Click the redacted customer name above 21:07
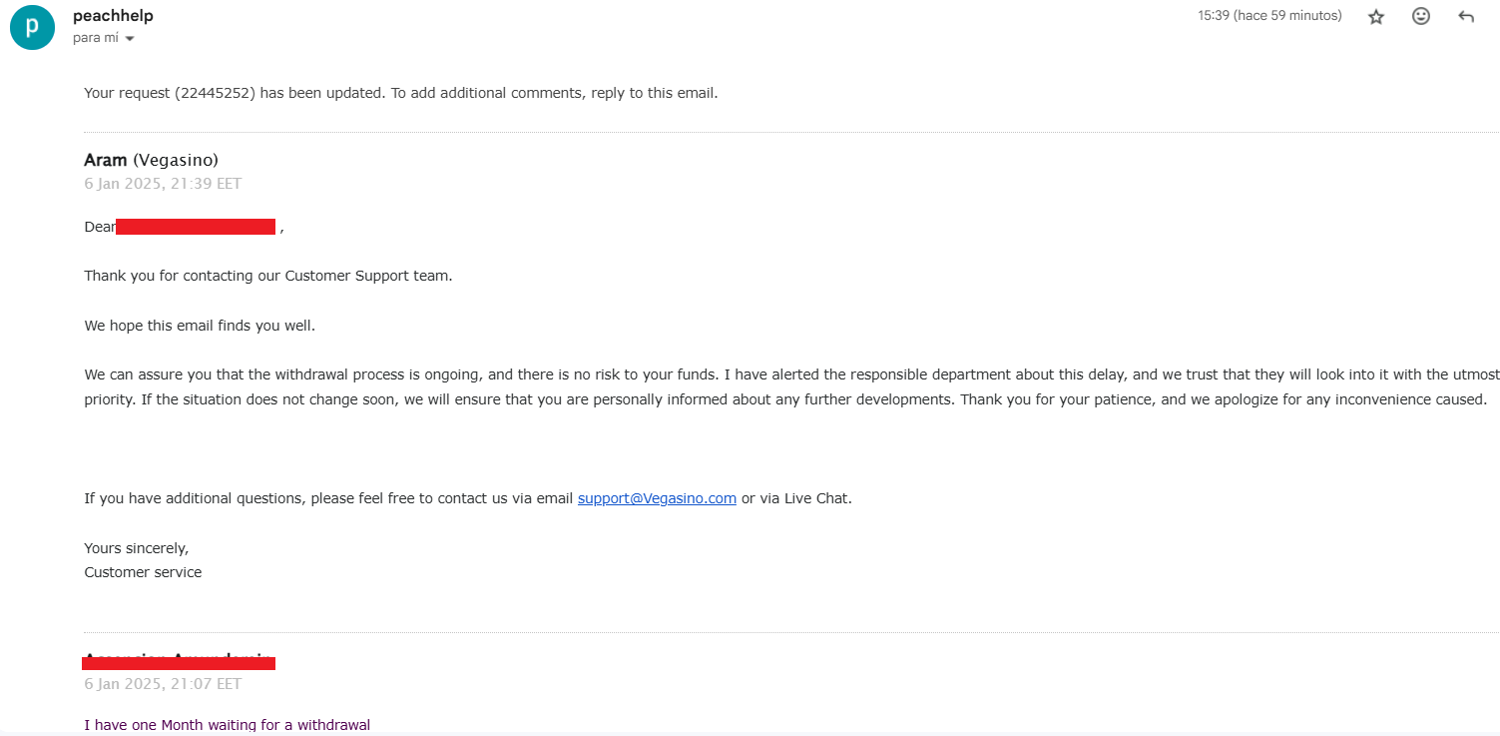 (178, 661)
